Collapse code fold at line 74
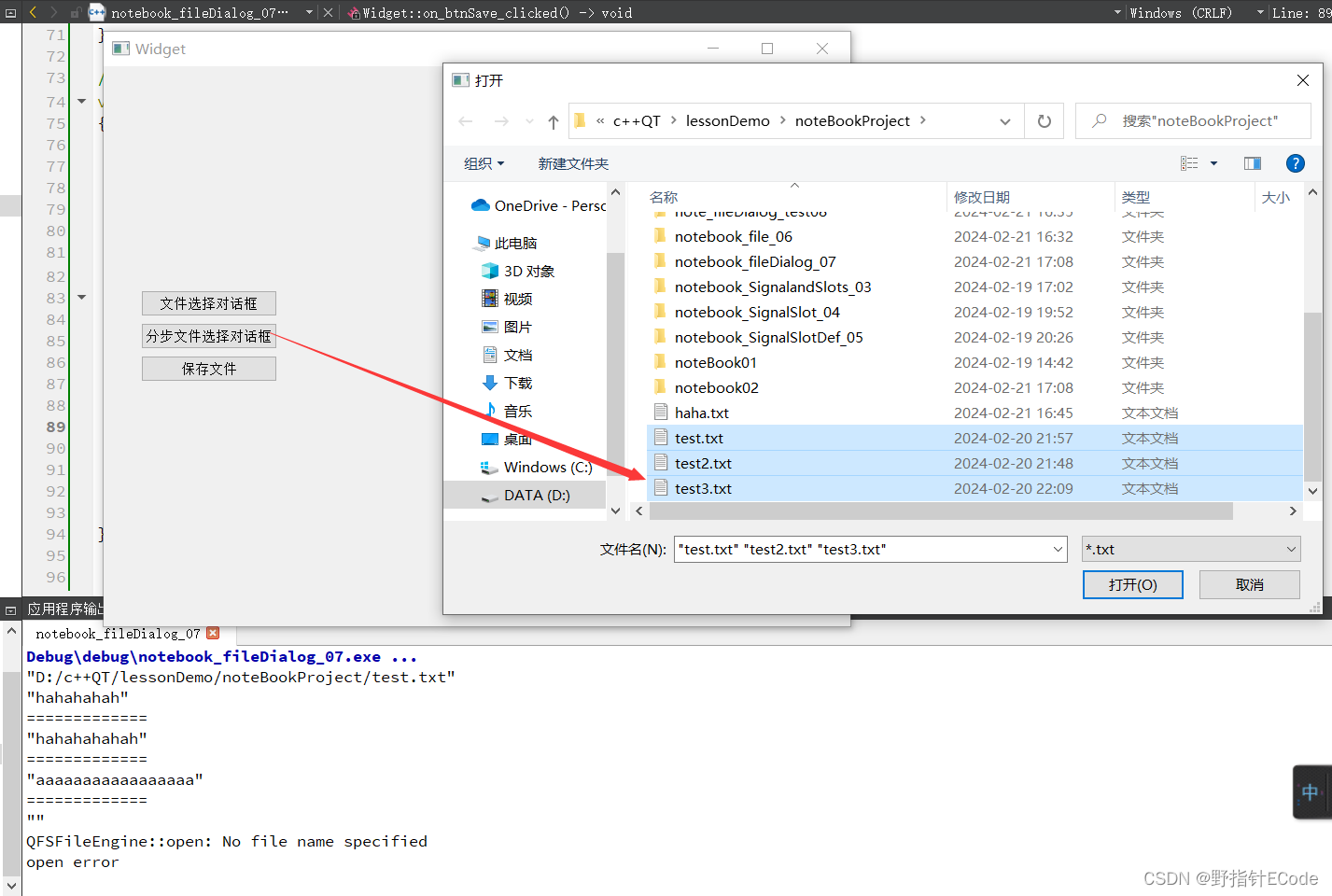Viewport: 1332px width, 896px height. [x=81, y=101]
